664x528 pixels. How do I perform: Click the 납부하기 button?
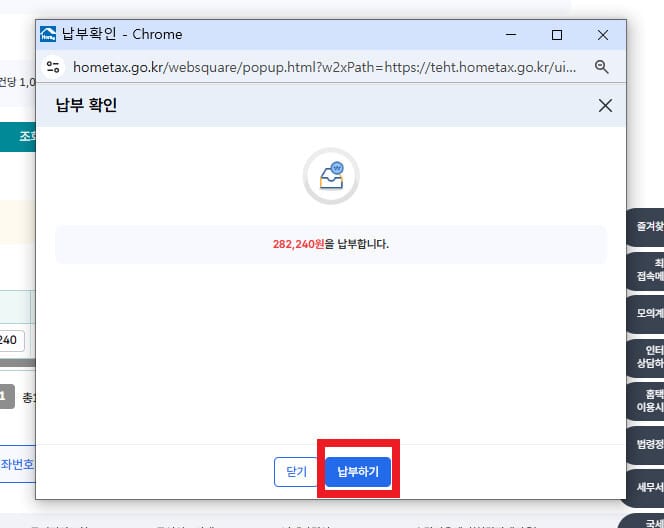pos(358,472)
